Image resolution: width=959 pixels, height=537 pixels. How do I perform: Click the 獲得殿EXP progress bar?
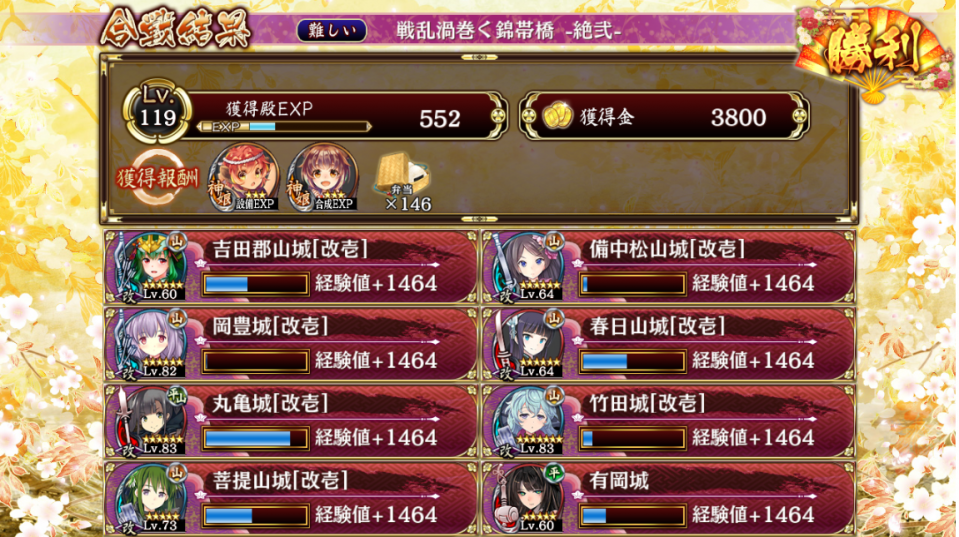[x=285, y=127]
